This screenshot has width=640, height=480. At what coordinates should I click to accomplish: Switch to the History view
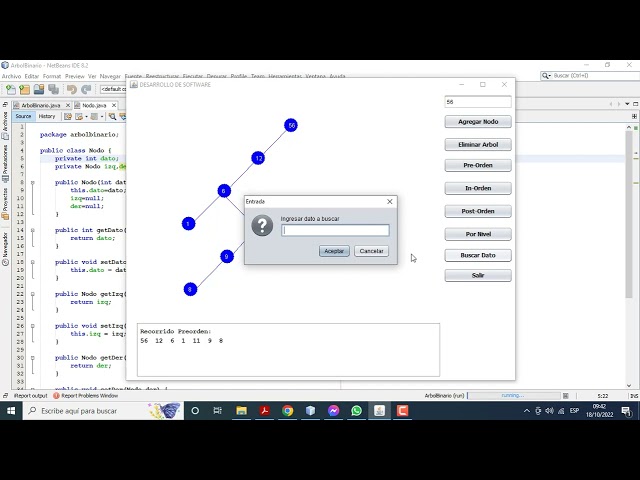pyautogui.click(x=47, y=116)
